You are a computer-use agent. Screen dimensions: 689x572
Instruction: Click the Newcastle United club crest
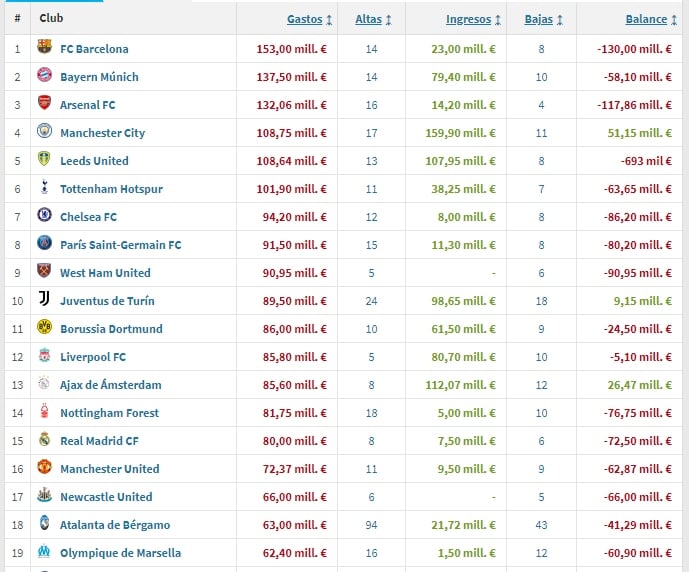(x=44, y=495)
